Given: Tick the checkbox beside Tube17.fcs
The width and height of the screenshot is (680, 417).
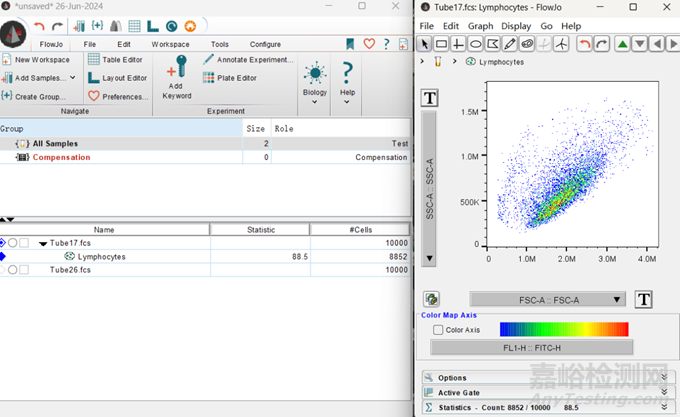Looking at the screenshot, I should click(x=24, y=243).
